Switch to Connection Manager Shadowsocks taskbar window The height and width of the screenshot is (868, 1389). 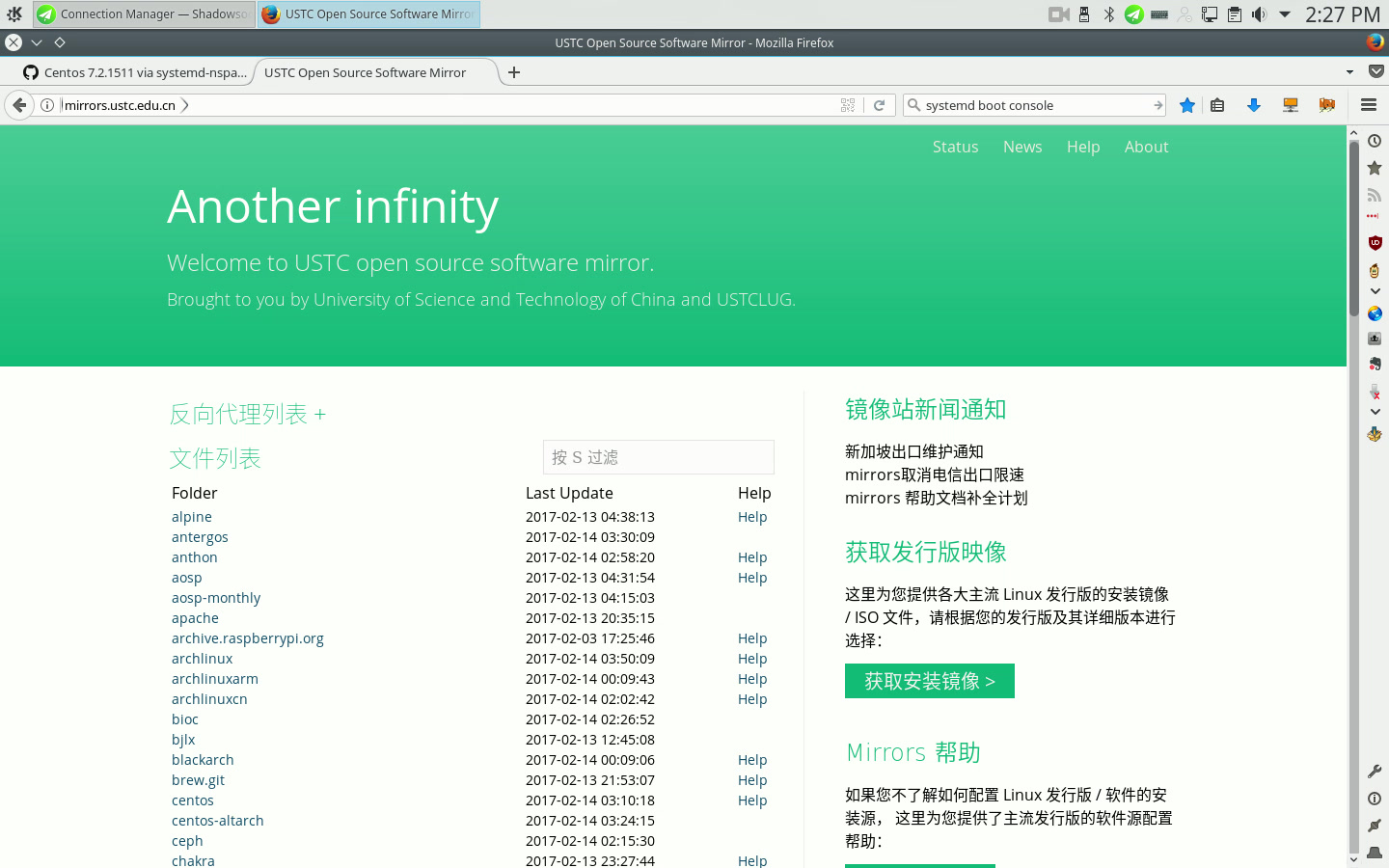tap(144, 14)
